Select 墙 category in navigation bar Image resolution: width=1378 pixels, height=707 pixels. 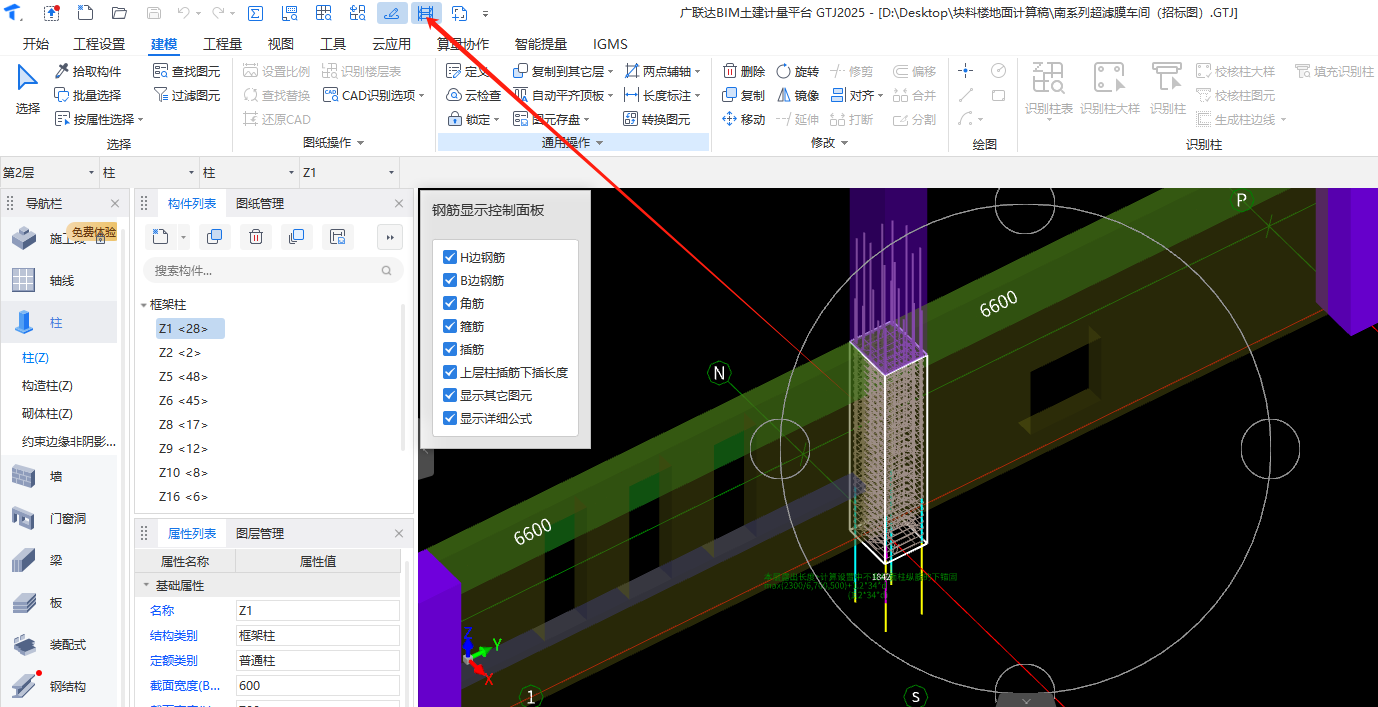(58, 477)
